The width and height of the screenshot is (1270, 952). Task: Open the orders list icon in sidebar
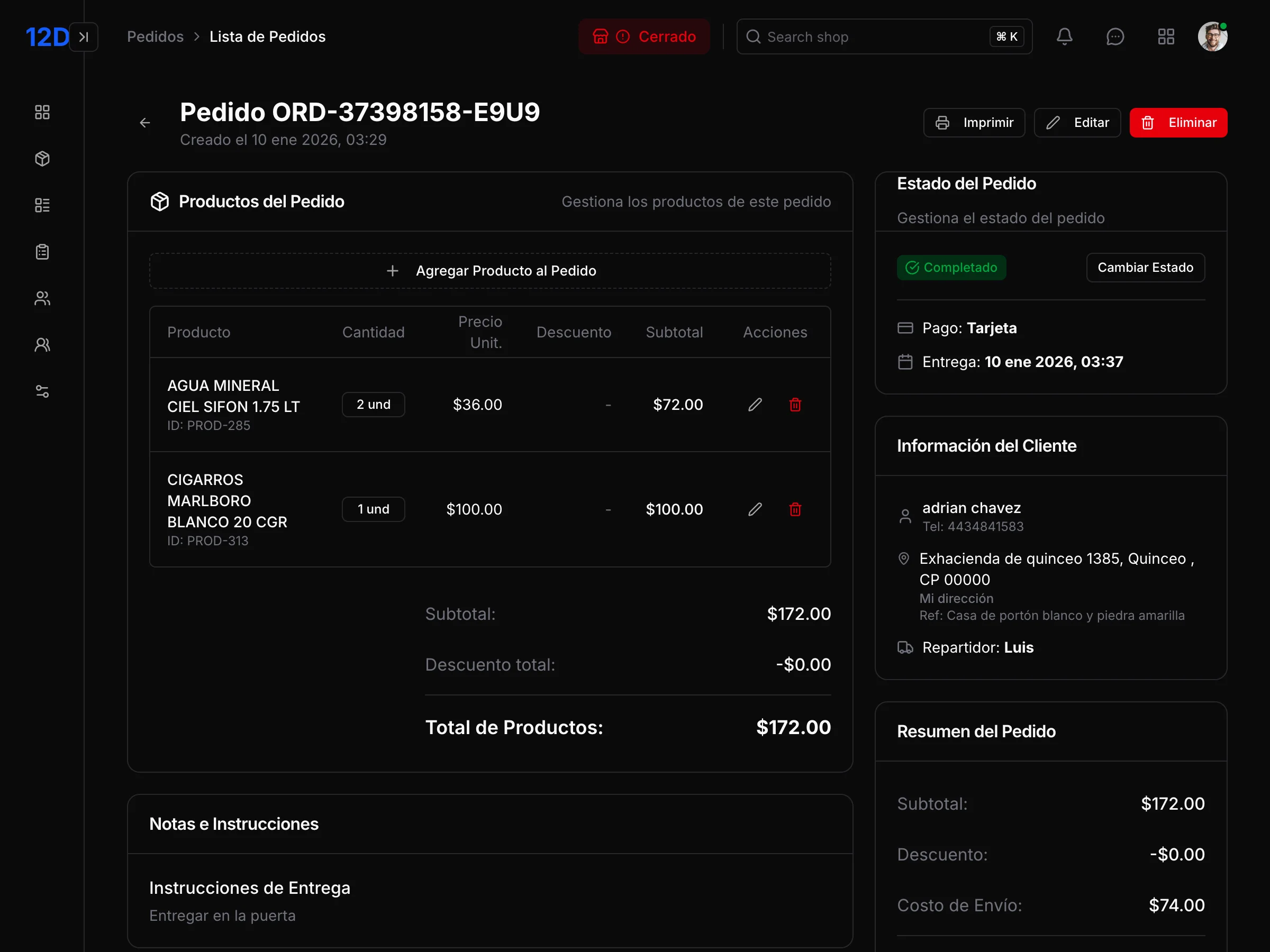[42, 205]
